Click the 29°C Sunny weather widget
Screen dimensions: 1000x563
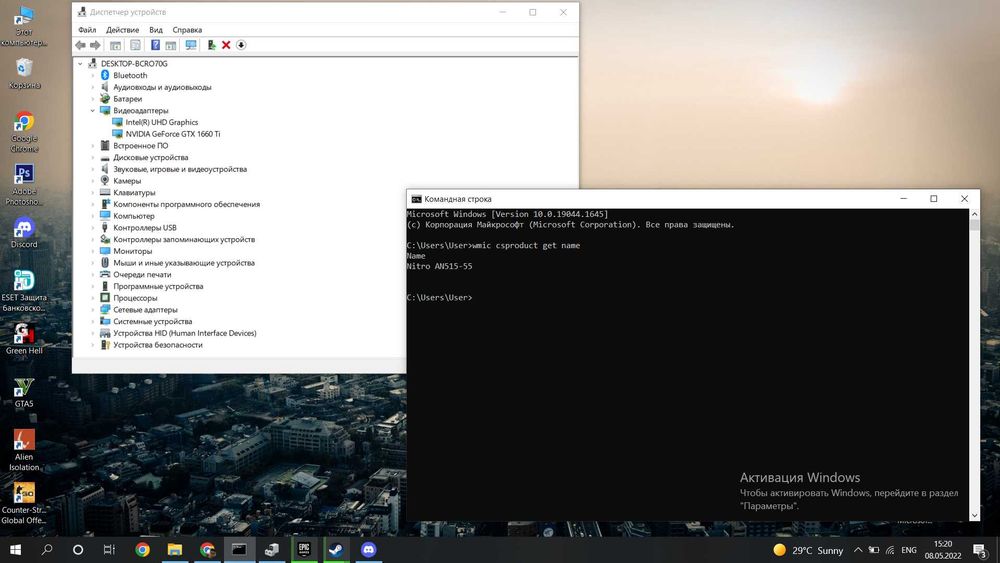tap(808, 550)
